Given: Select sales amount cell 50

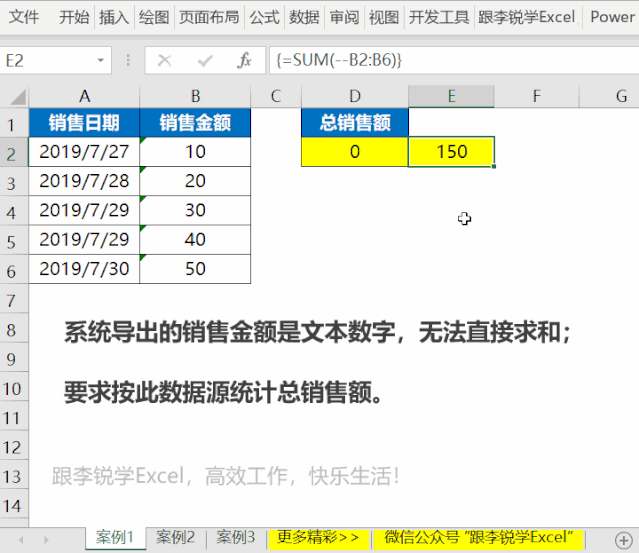Looking at the screenshot, I should [x=195, y=269].
